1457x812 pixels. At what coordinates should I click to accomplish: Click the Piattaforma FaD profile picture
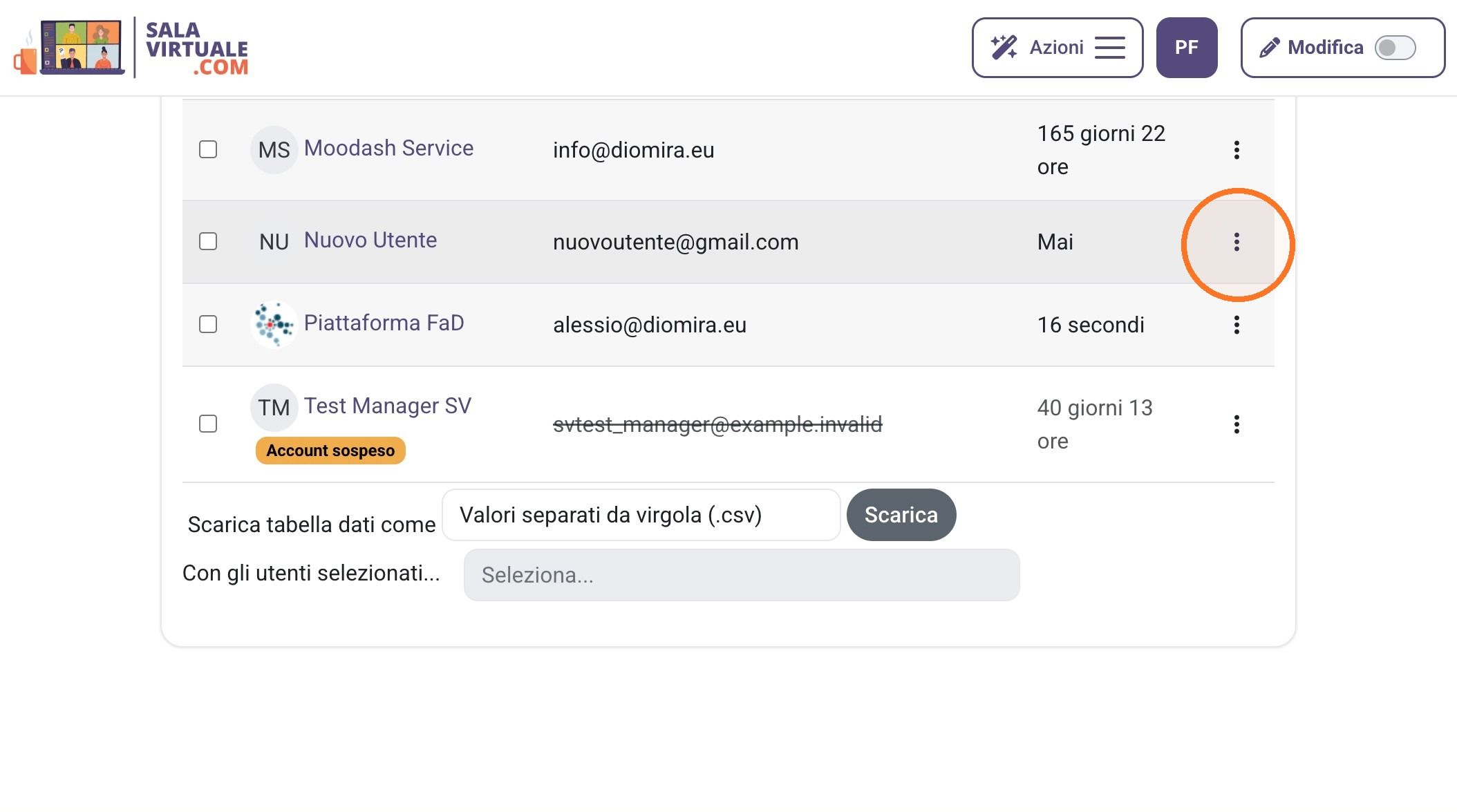pyautogui.click(x=274, y=324)
